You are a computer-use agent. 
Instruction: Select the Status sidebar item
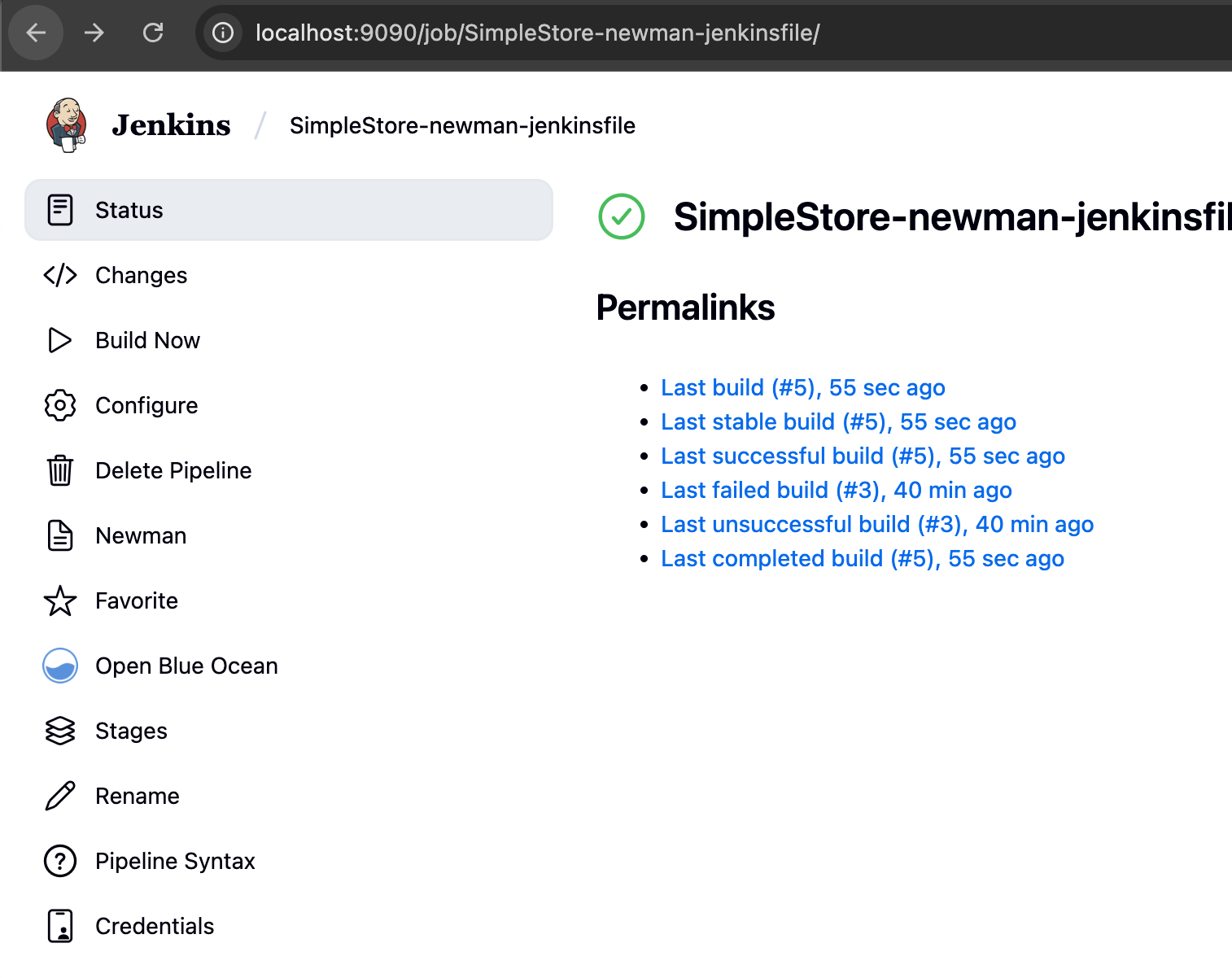[x=289, y=210]
